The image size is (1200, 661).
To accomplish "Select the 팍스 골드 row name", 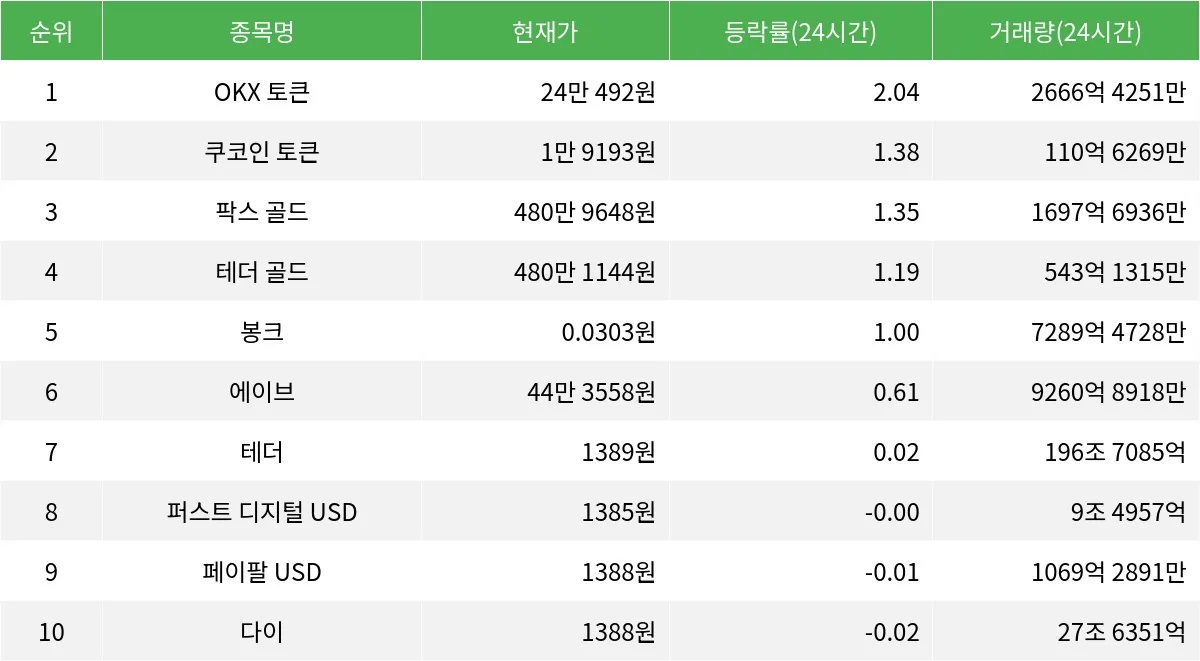I will (262, 212).
